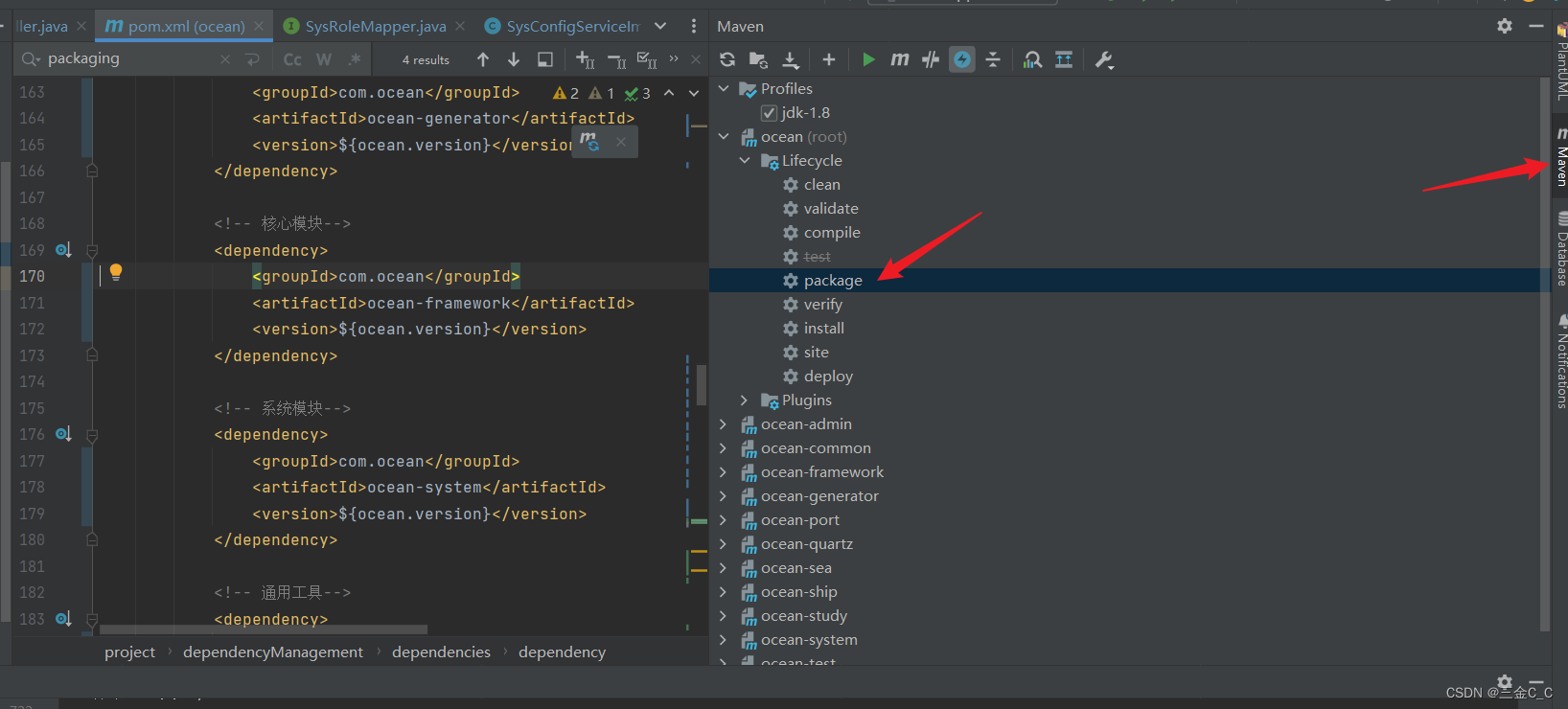
Task: Toggle jdk-1.8 profile checkbox
Action: coord(769,113)
